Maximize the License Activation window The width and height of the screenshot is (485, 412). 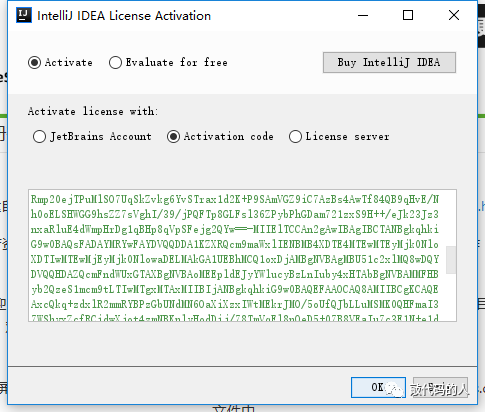(x=408, y=15)
